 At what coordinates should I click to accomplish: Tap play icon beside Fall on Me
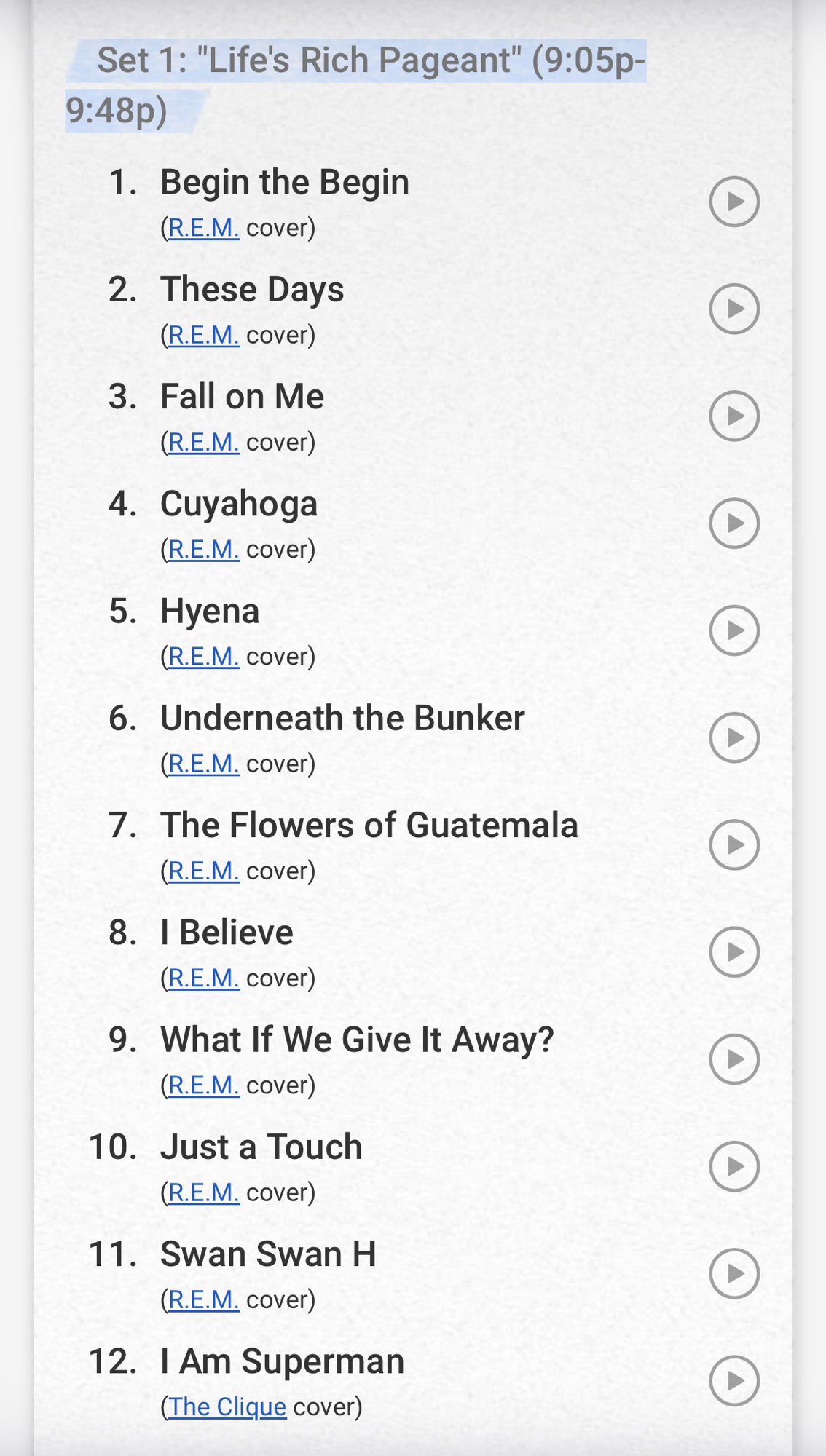734,416
